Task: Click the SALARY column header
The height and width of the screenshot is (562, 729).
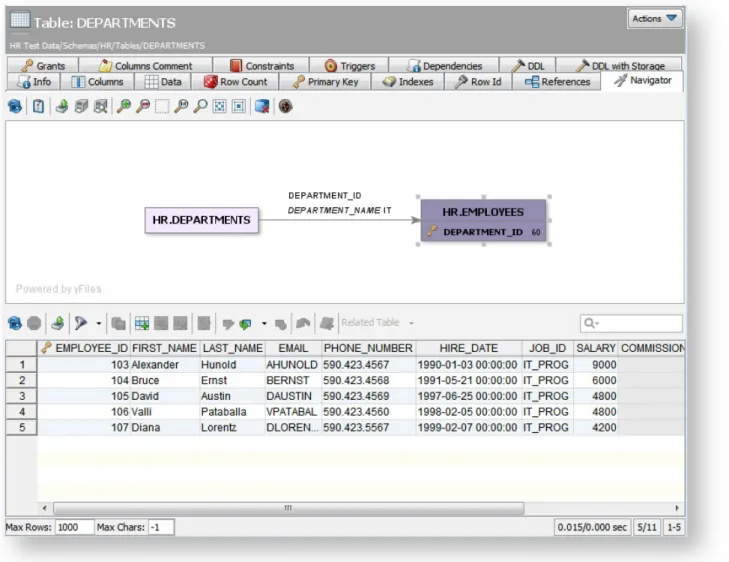Action: click(596, 348)
